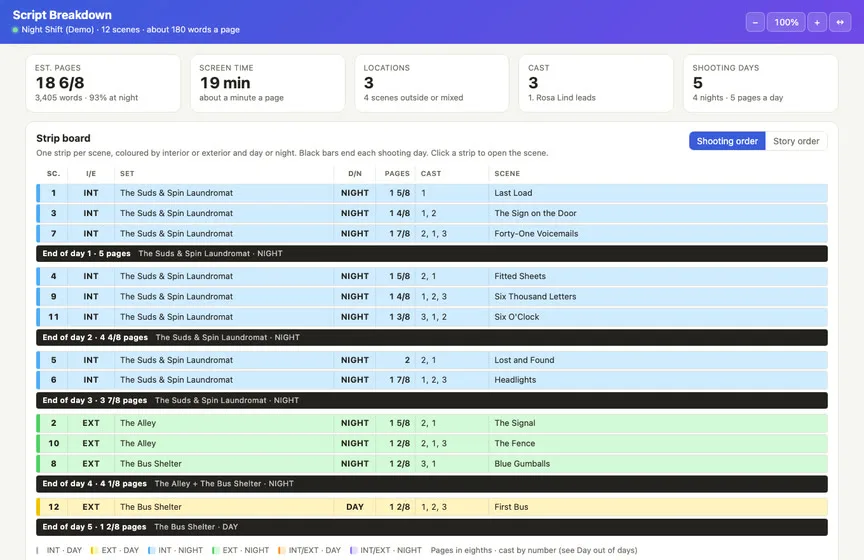Click the INT/EXT · NIGHT legend swatch
The width and height of the screenshot is (864, 560).
coord(352,550)
